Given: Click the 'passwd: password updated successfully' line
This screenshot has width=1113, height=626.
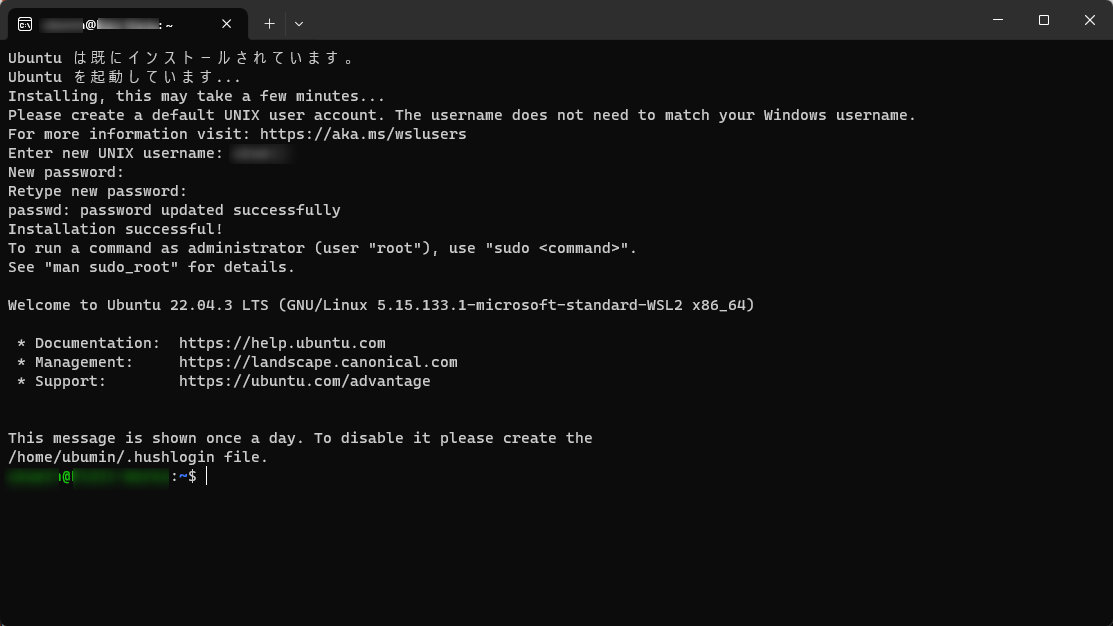Looking at the screenshot, I should 174,210.
